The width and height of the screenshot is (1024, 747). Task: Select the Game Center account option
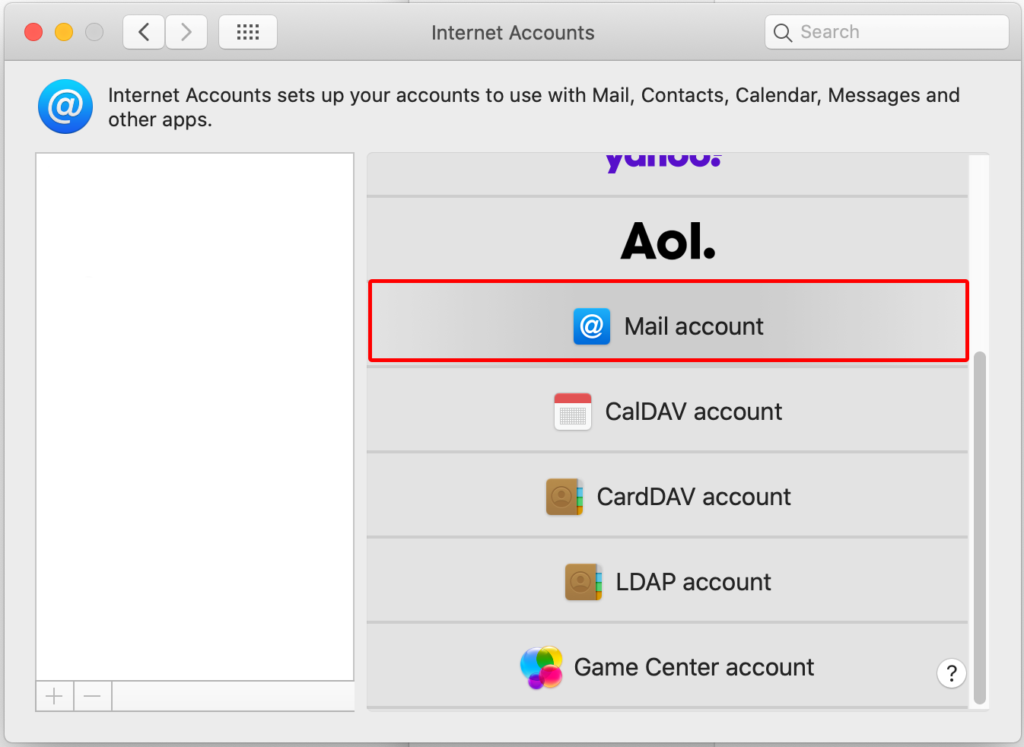pyautogui.click(x=667, y=667)
